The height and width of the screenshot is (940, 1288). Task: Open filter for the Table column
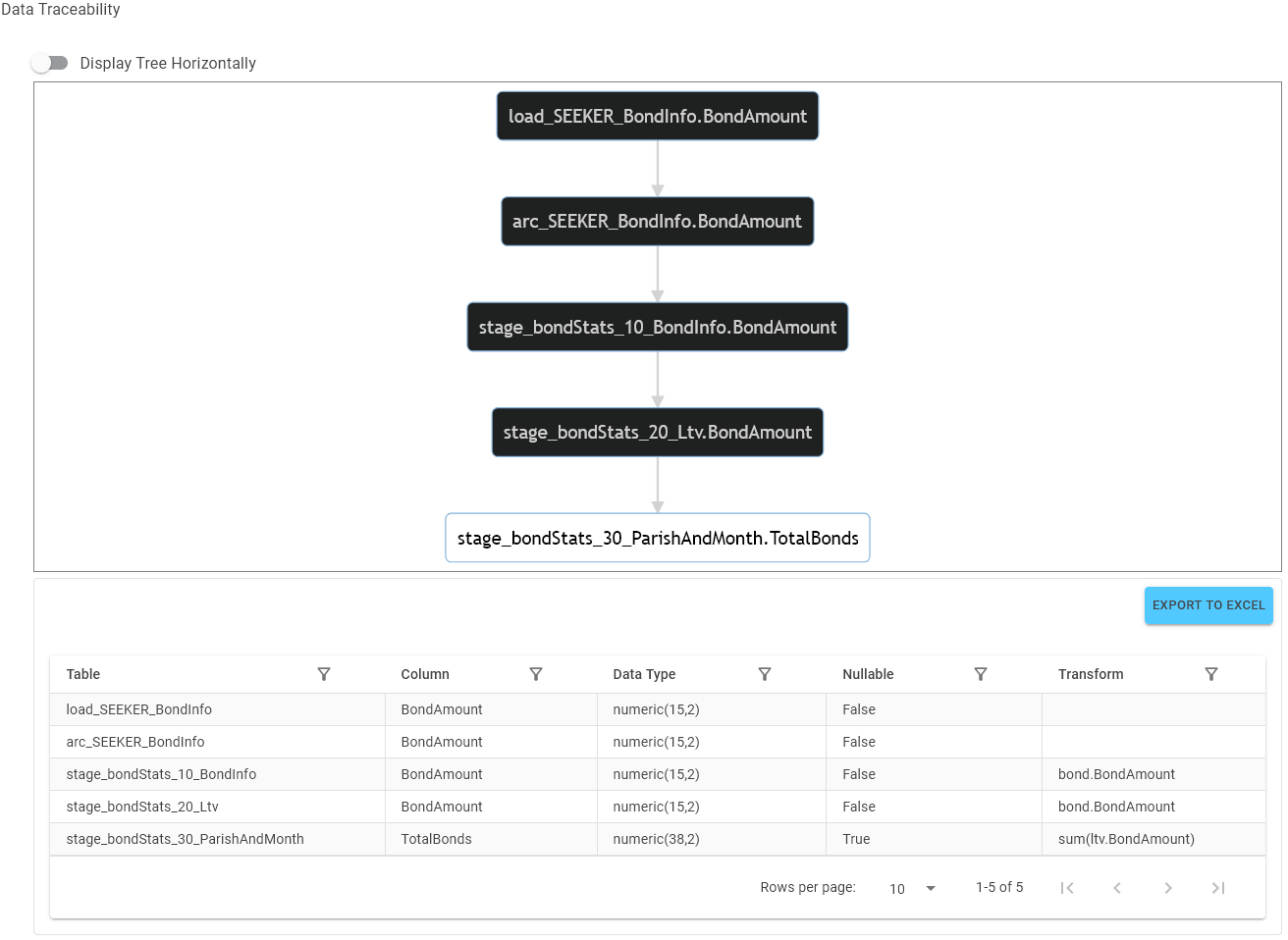tap(324, 674)
